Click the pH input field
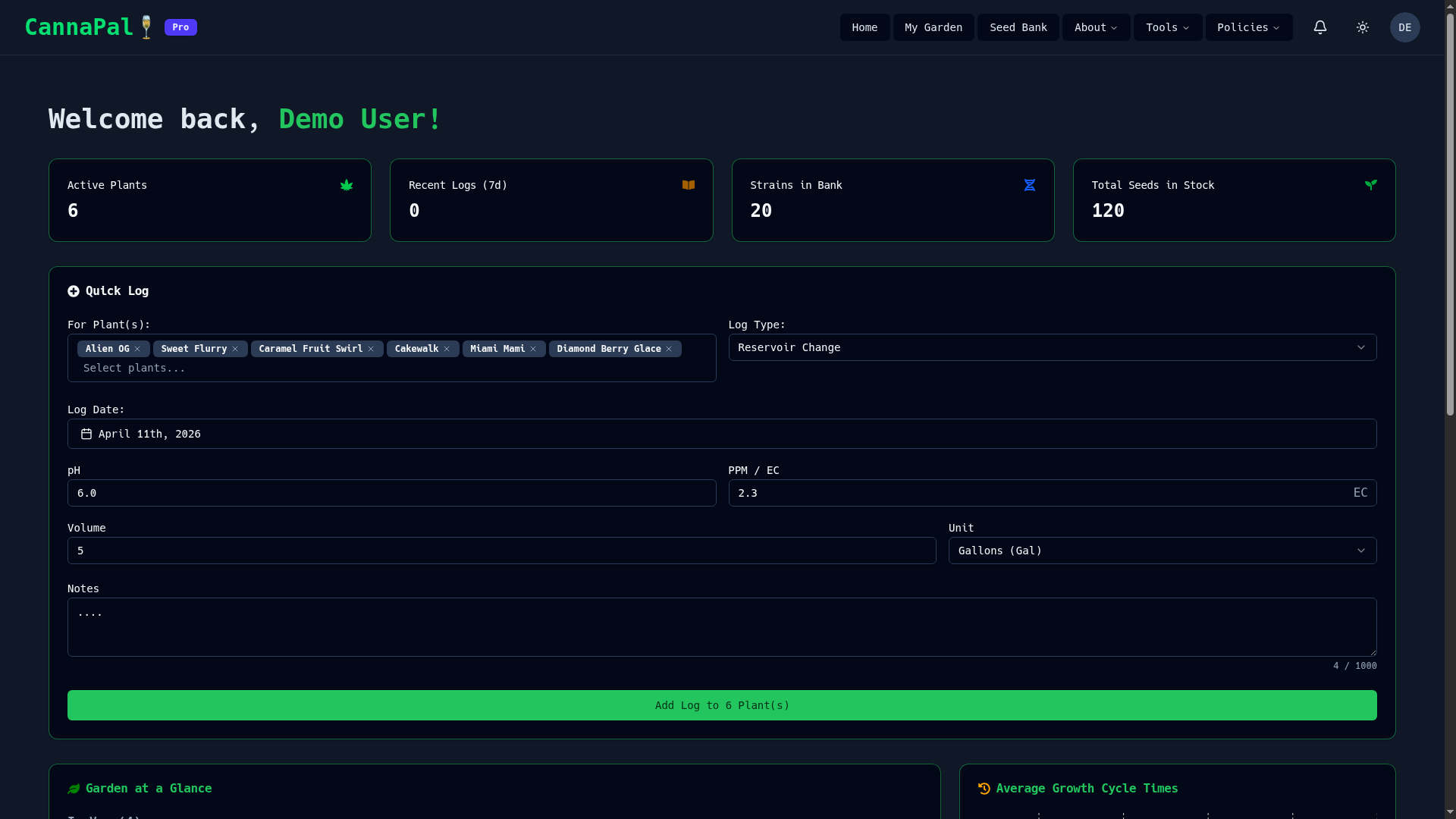The width and height of the screenshot is (1456, 819). [x=391, y=493]
